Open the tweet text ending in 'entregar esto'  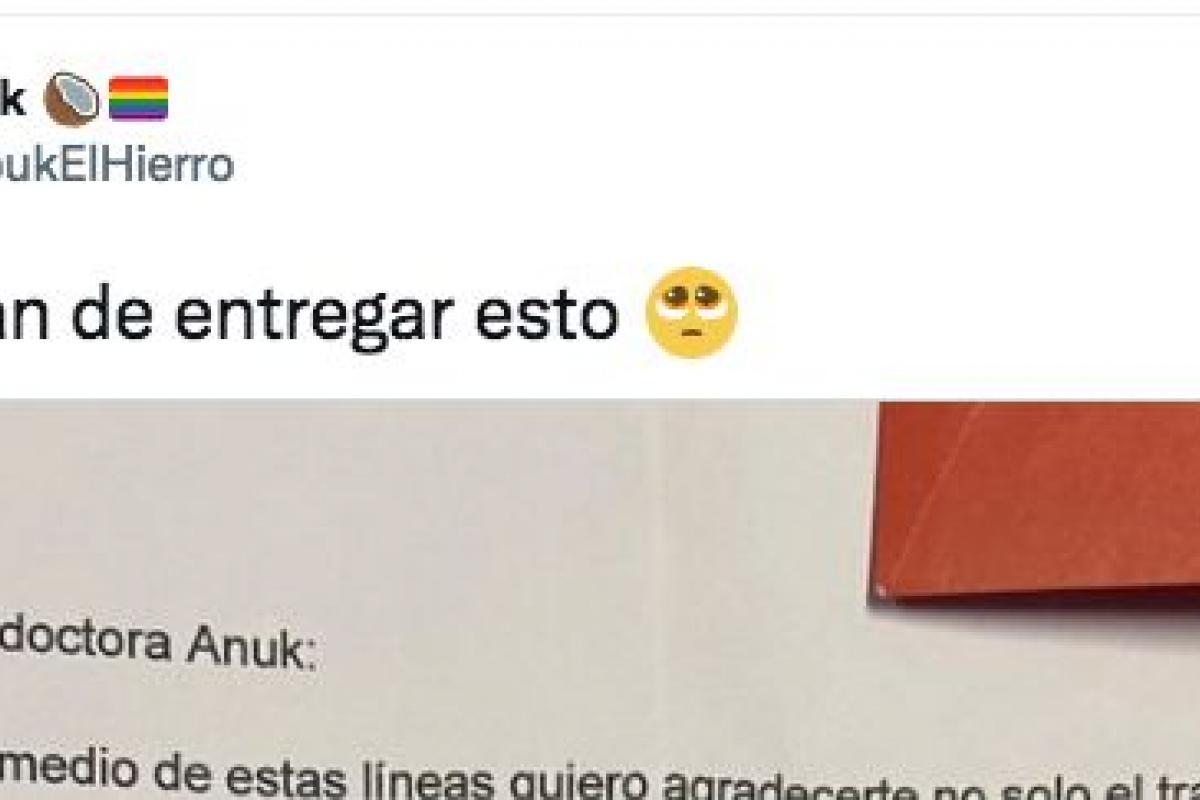click(x=310, y=315)
